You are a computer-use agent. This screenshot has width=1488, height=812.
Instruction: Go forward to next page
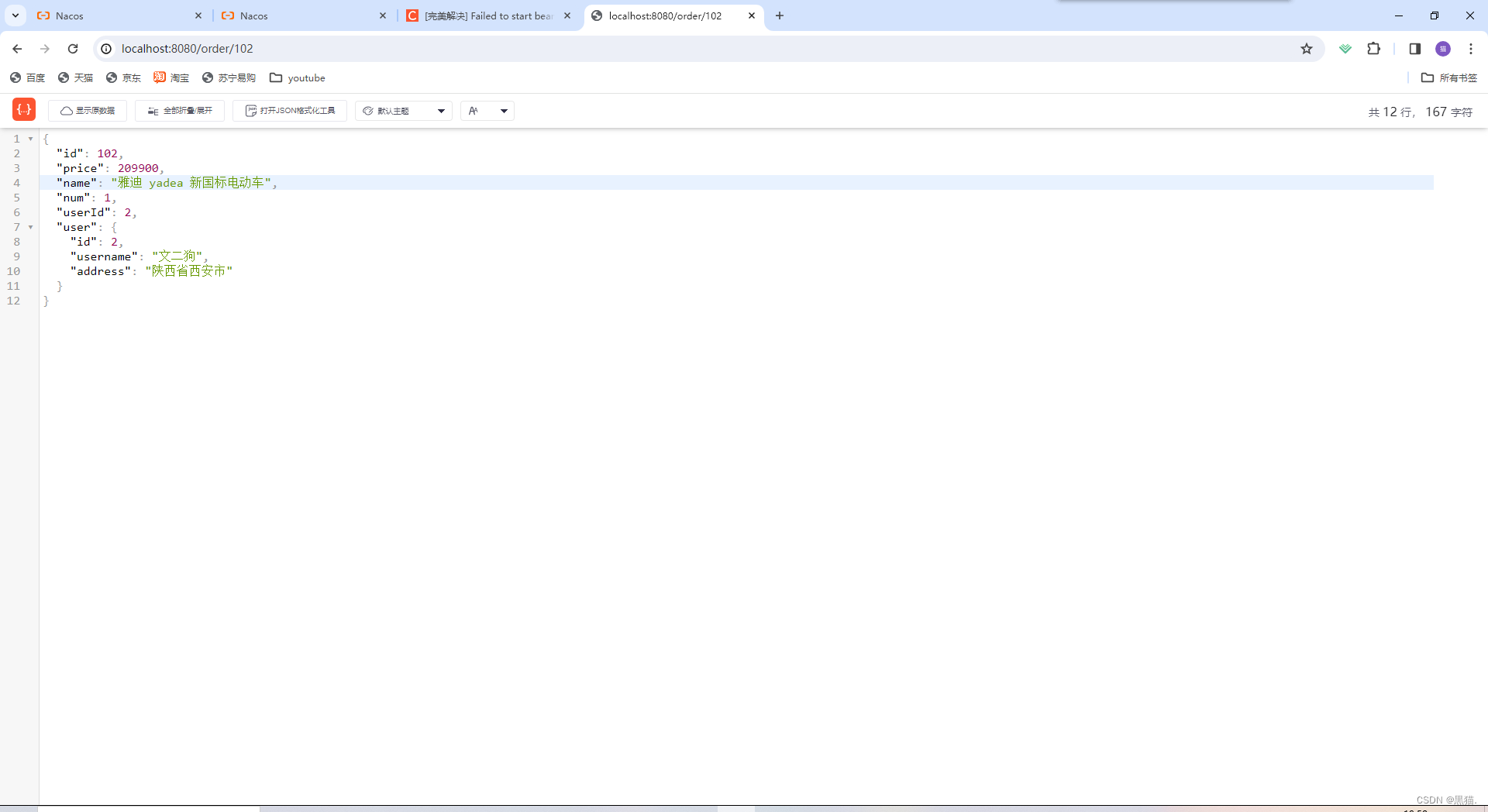click(45, 49)
